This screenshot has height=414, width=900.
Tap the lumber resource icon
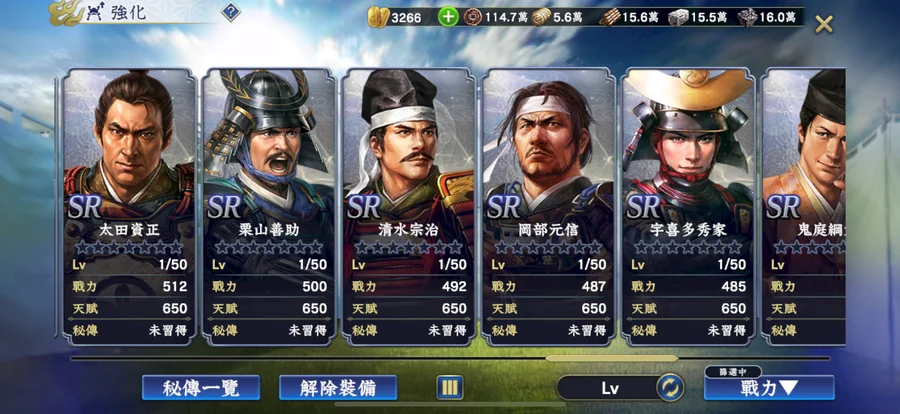(610, 17)
